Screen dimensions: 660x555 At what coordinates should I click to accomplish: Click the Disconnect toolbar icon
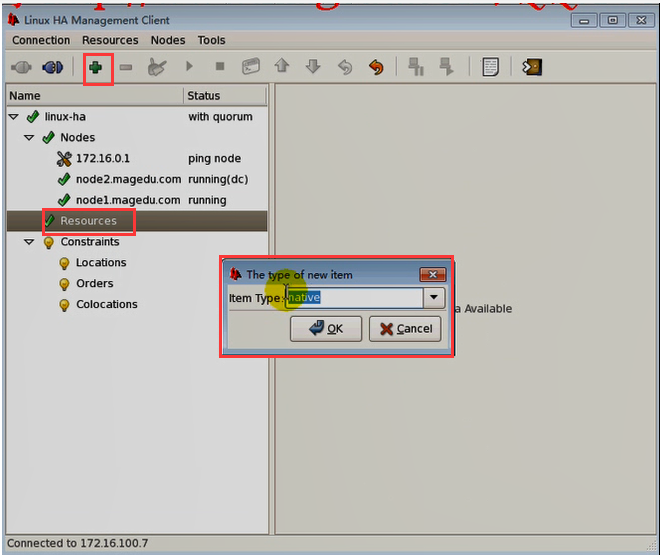click(x=53, y=67)
